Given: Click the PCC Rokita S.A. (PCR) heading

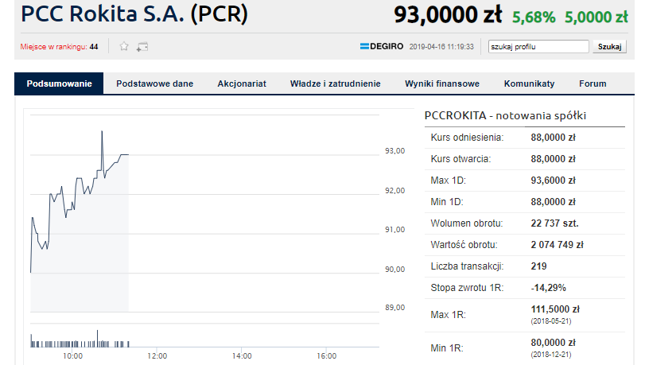Looking at the screenshot, I should (135, 14).
